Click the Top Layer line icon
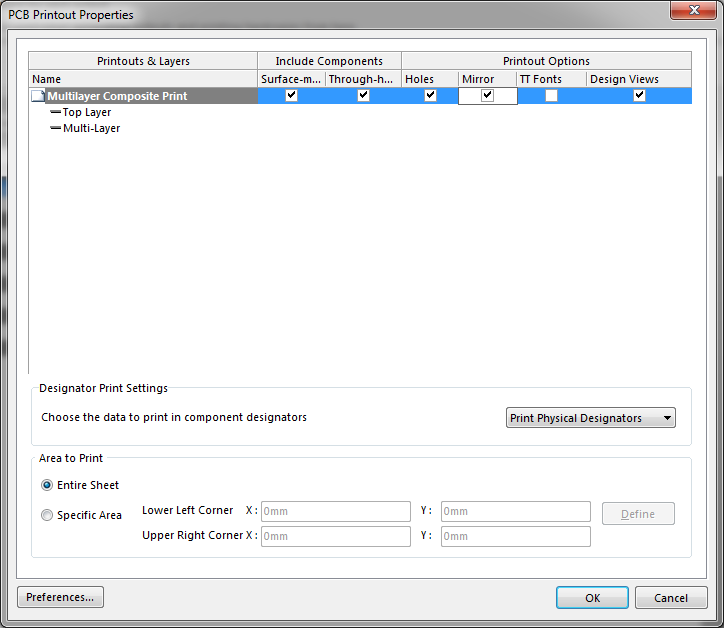The image size is (724, 628). coord(55,112)
